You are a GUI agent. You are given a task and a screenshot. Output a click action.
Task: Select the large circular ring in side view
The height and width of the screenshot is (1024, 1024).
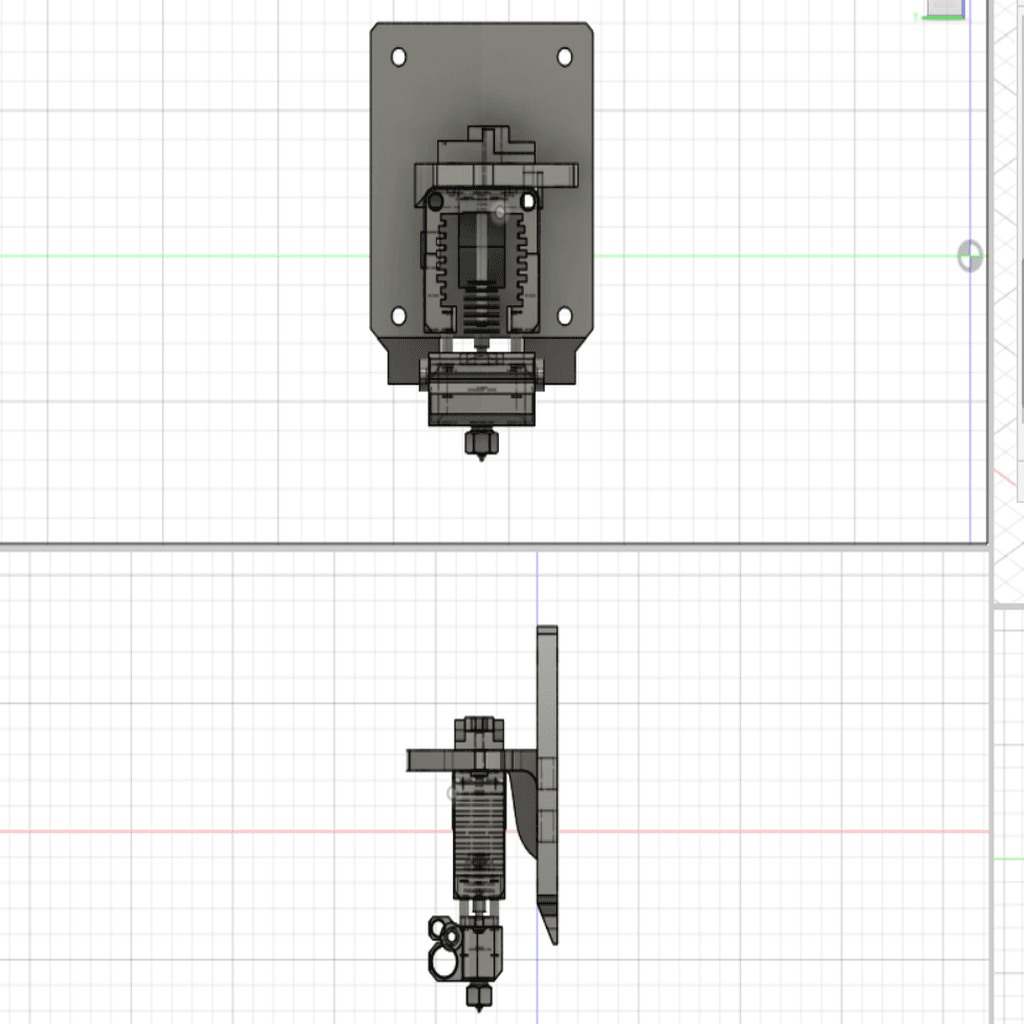(x=443, y=963)
